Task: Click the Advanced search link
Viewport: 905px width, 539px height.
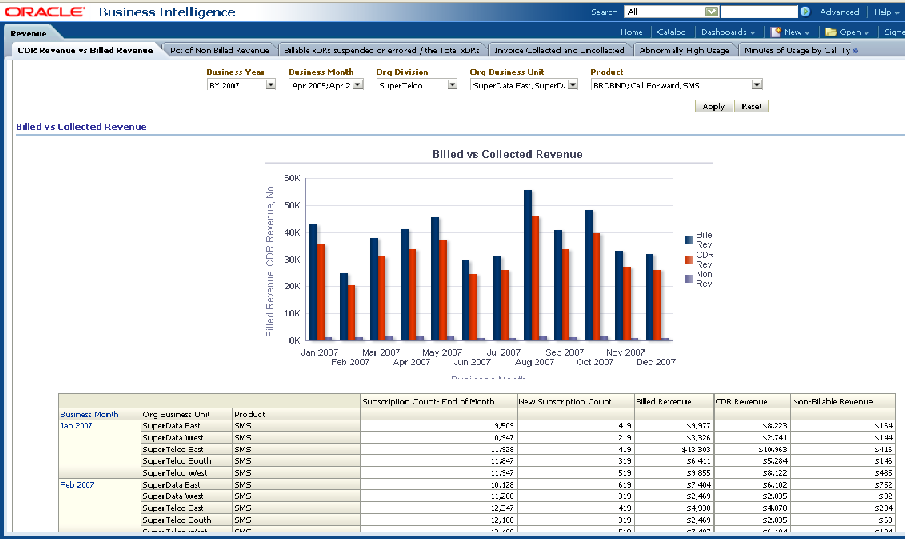Action: [839, 12]
